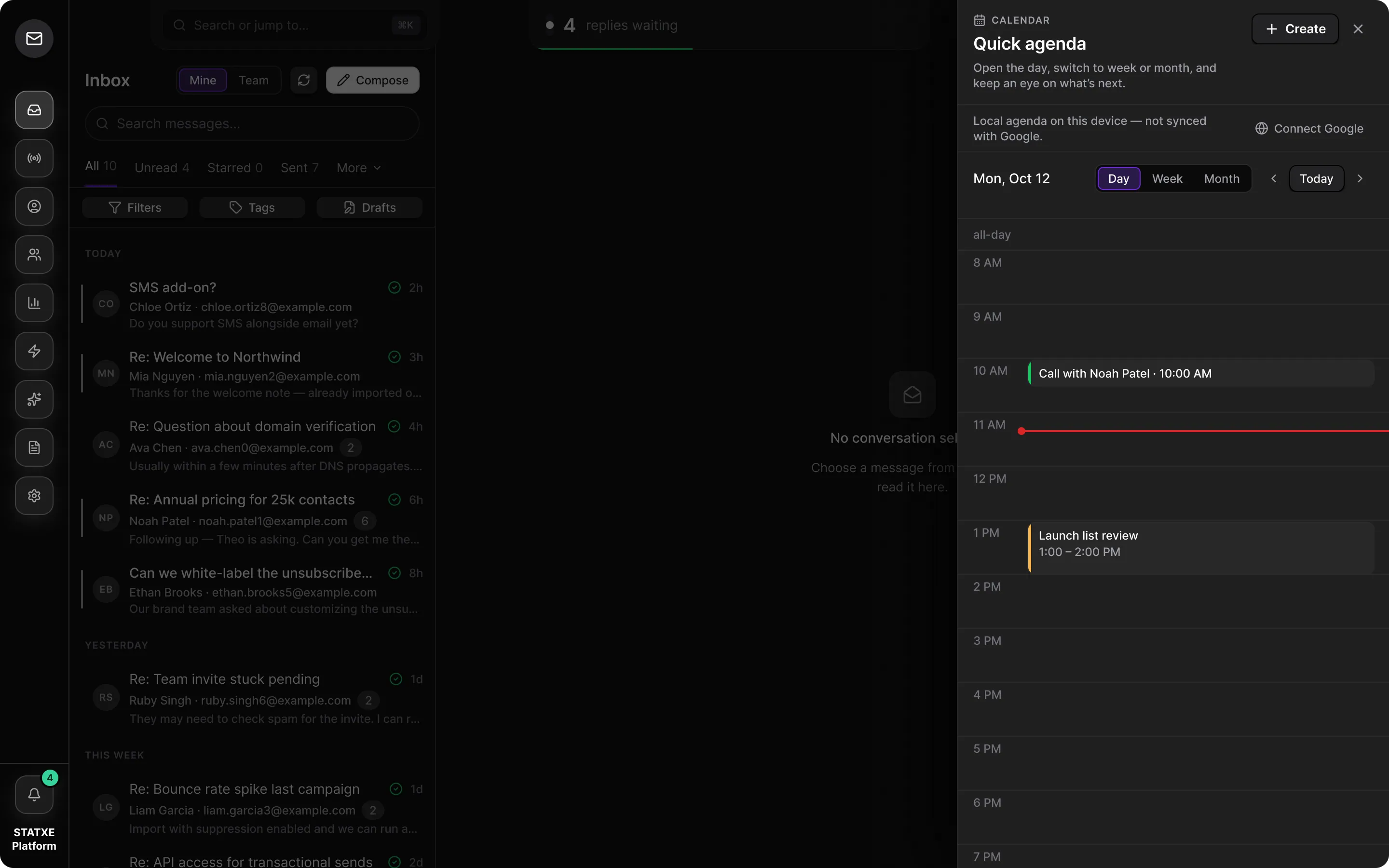Select the Starred 0 tab
Viewport: 1389px width, 868px height.
point(235,168)
